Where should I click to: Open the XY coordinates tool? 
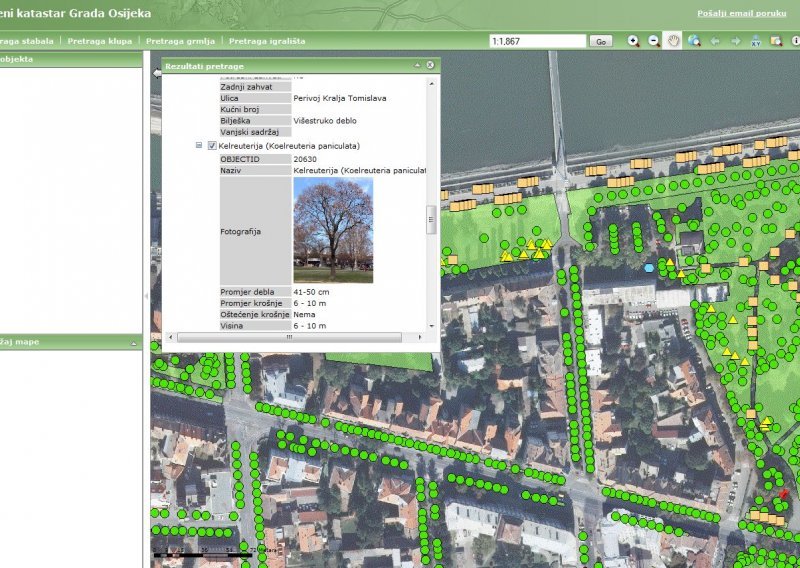[x=756, y=41]
